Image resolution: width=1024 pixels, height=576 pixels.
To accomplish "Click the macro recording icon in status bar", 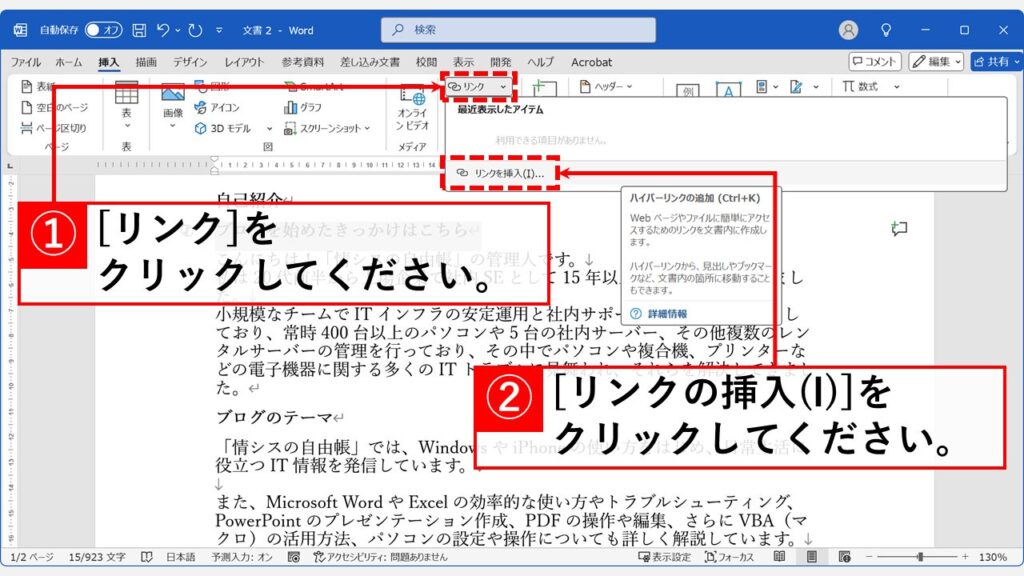I will point(294,557).
